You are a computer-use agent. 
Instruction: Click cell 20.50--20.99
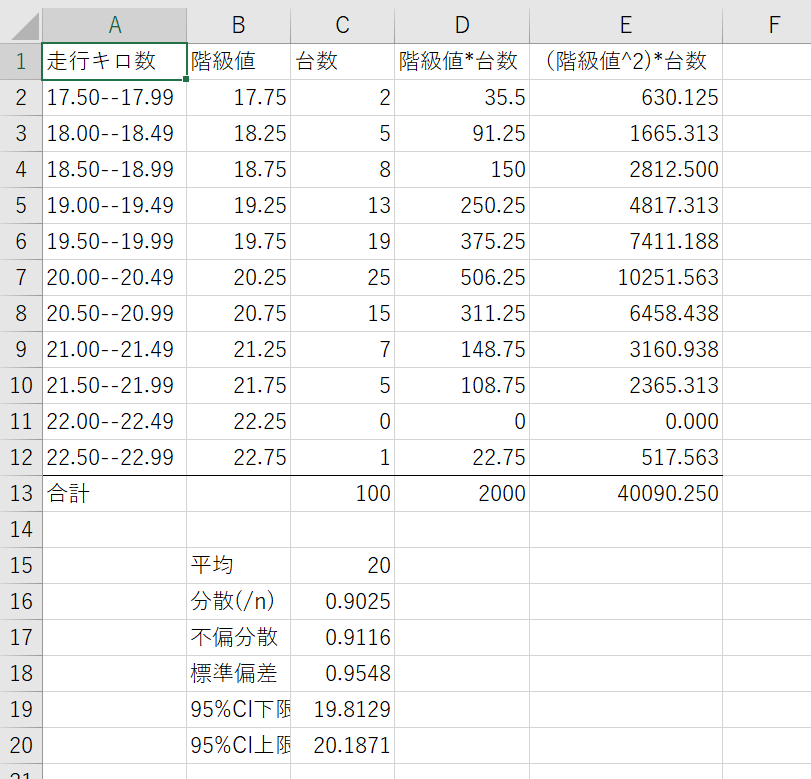pos(114,313)
